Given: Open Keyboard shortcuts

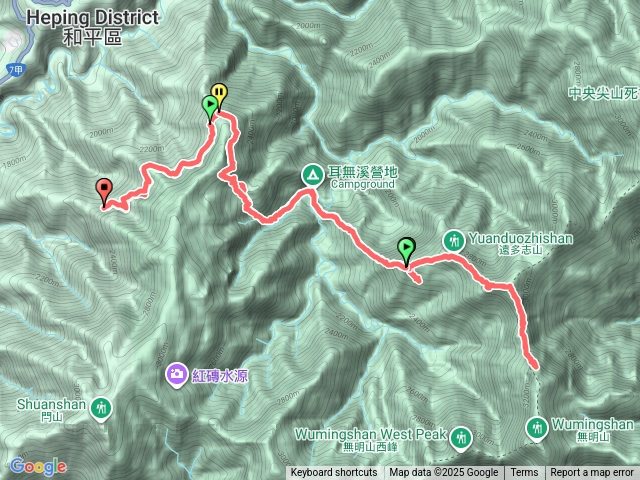Looking at the screenshot, I should tap(334, 473).
